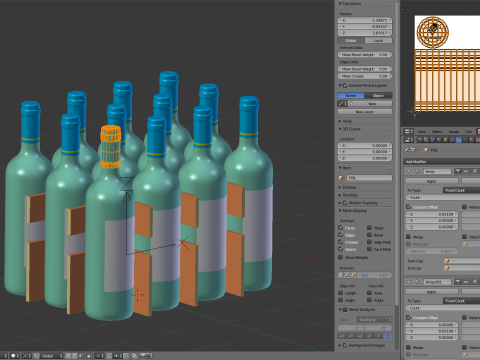Expand the Shading panel
This screenshot has height=360, width=480.
[340, 195]
